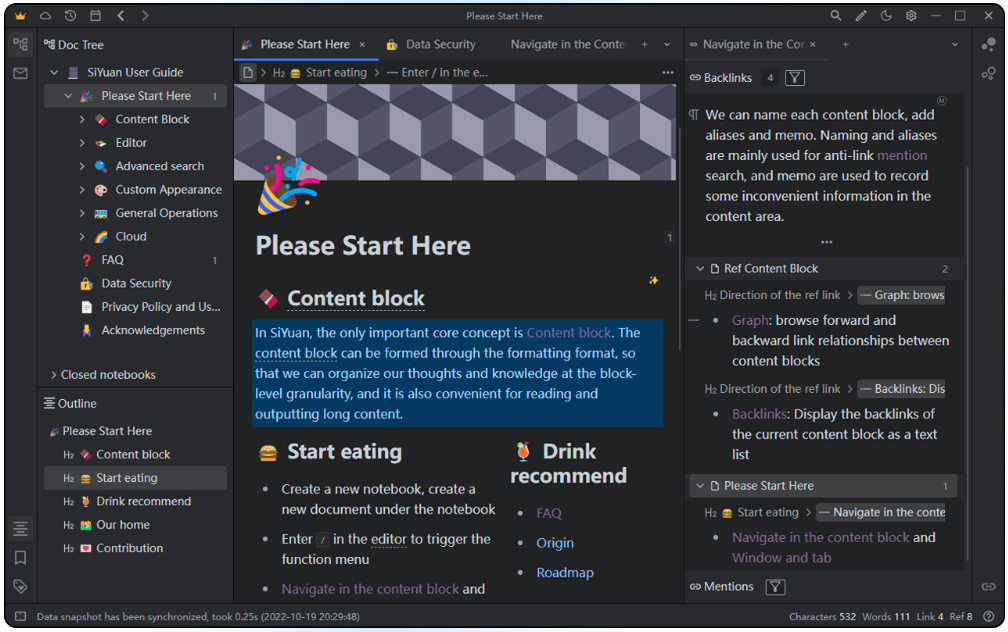Add a new tab in the right panel tab bar
This screenshot has width=1008, height=632.
click(845, 44)
